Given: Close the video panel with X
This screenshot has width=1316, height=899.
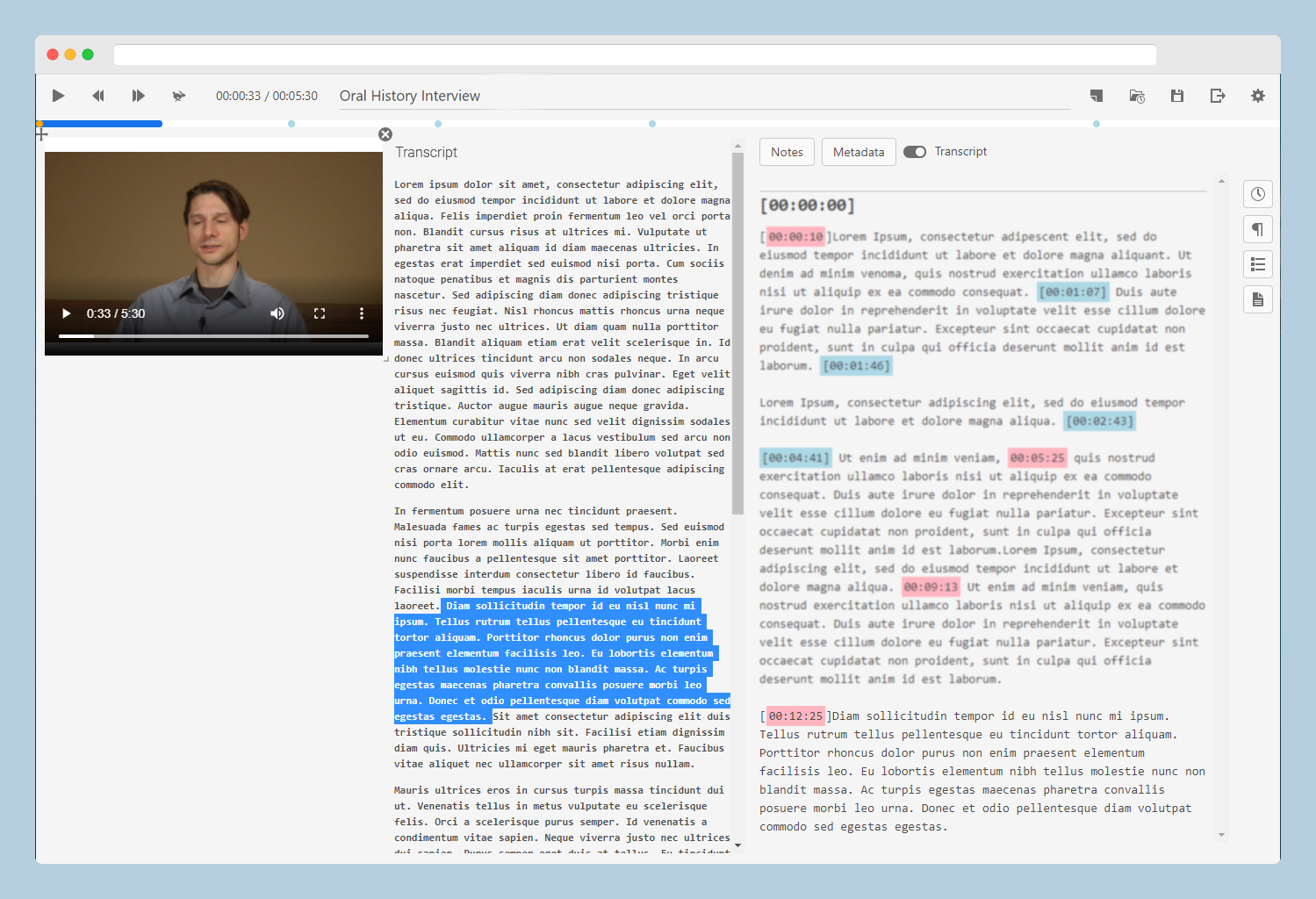Looking at the screenshot, I should pos(385,134).
